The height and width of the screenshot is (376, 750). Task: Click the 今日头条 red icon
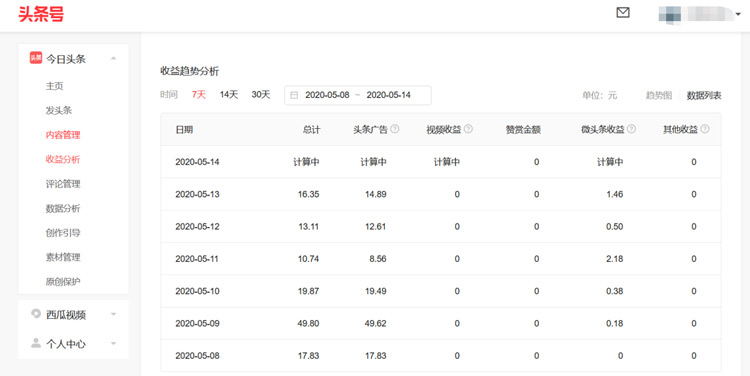tap(35, 58)
